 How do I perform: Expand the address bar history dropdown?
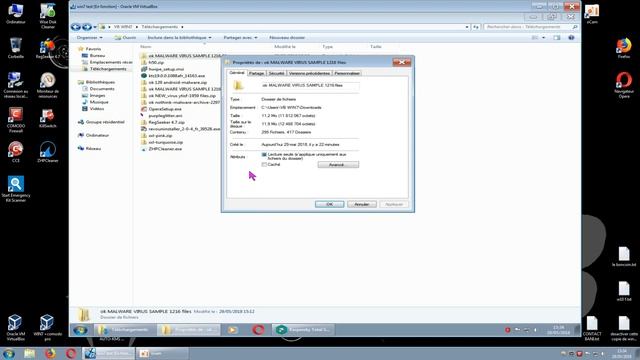pyautogui.click(x=467, y=27)
